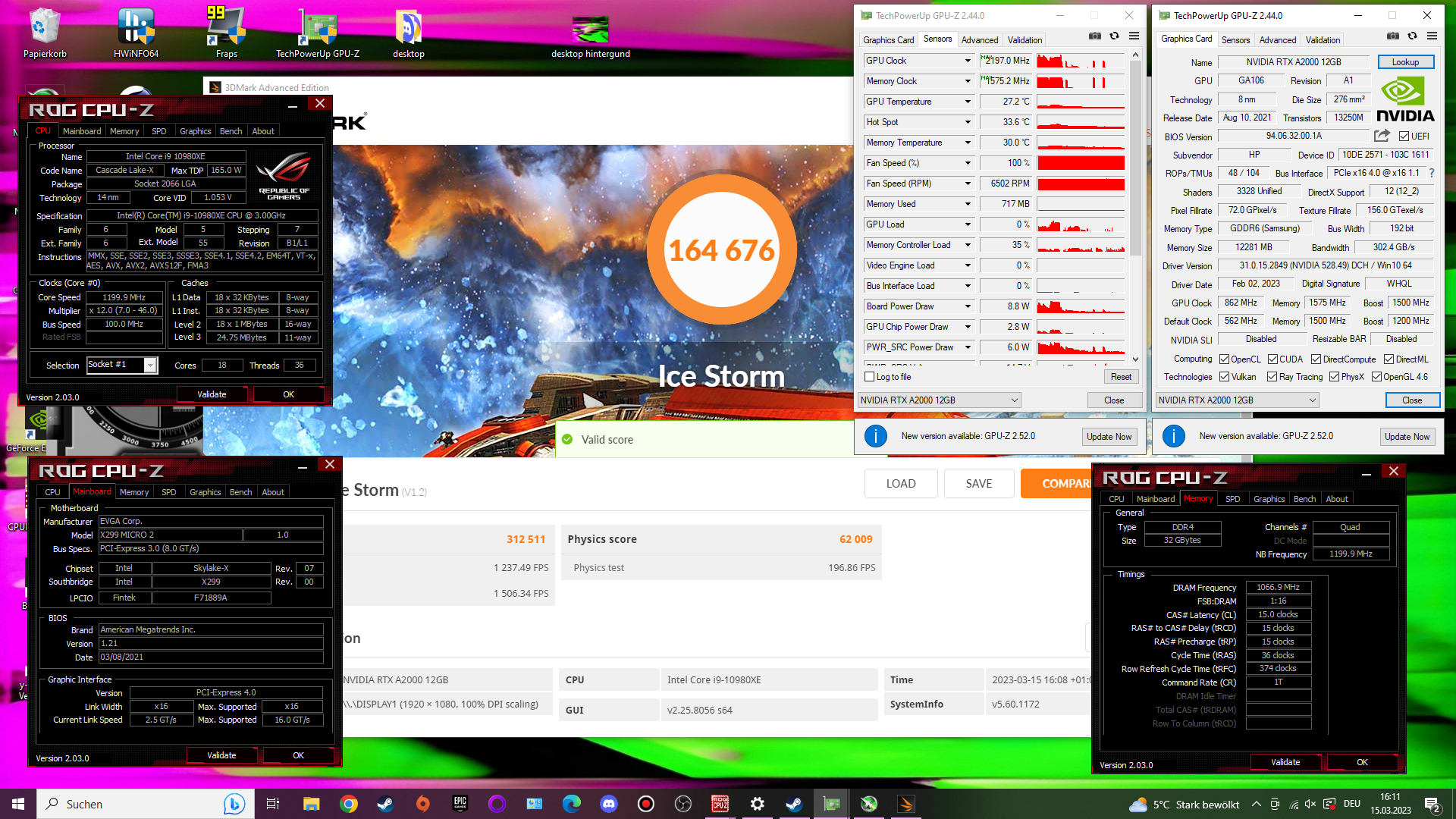Click Update Now in the Sensors window notice

click(1109, 437)
